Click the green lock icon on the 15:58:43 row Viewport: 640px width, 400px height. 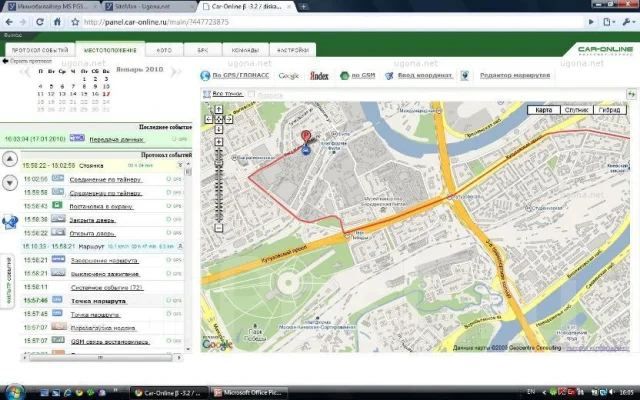pos(57,205)
